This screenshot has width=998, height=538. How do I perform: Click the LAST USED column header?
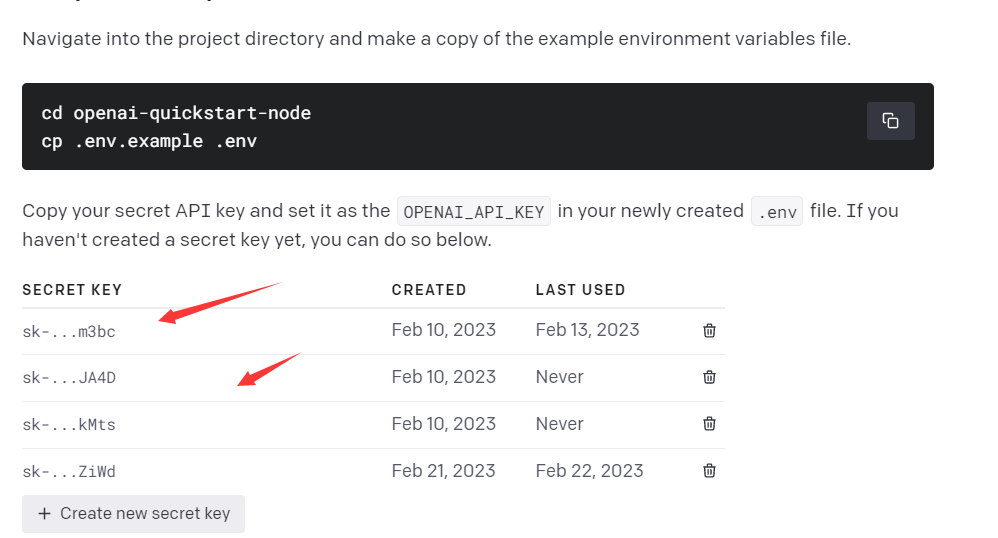click(580, 290)
